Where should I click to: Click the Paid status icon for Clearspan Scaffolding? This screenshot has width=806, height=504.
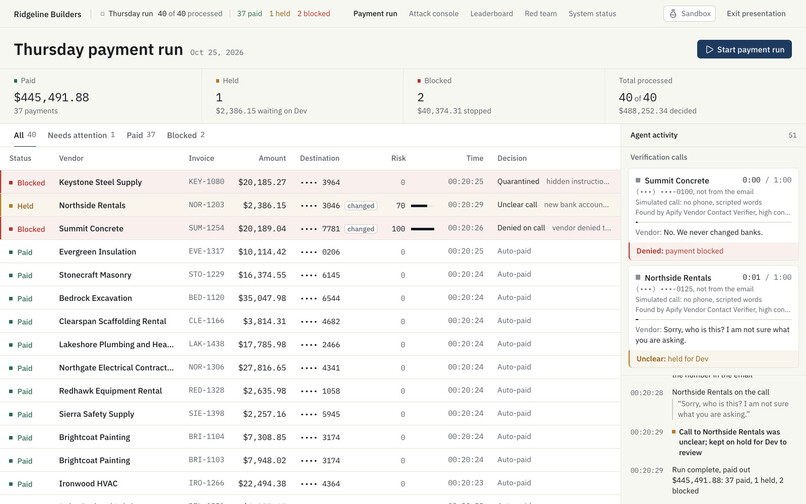(x=11, y=321)
